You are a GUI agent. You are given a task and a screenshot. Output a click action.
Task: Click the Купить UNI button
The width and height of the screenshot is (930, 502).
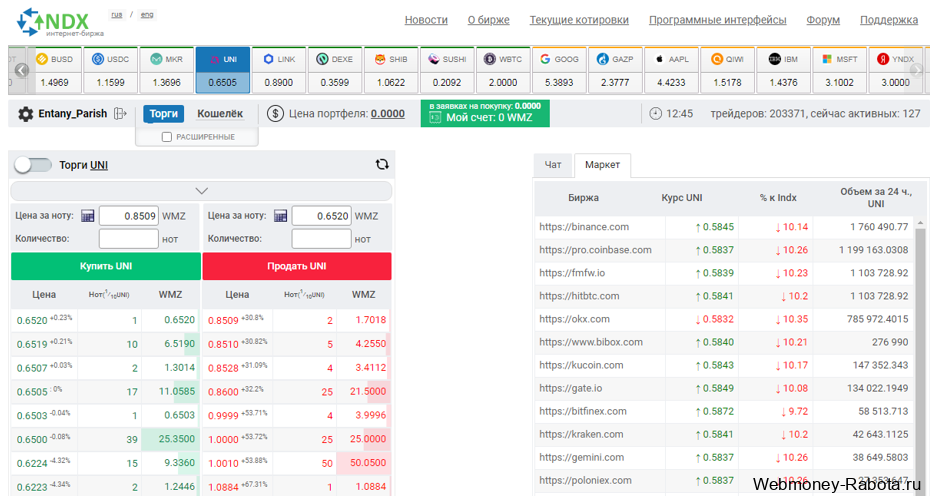pos(106,266)
